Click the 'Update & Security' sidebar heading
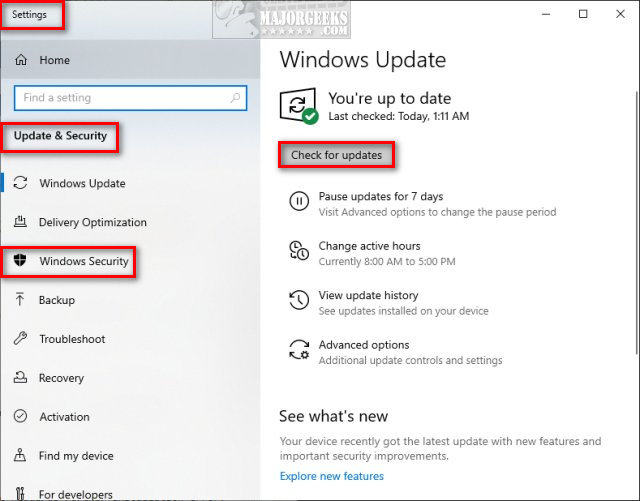Image resolution: width=640 pixels, height=501 pixels. [60, 136]
